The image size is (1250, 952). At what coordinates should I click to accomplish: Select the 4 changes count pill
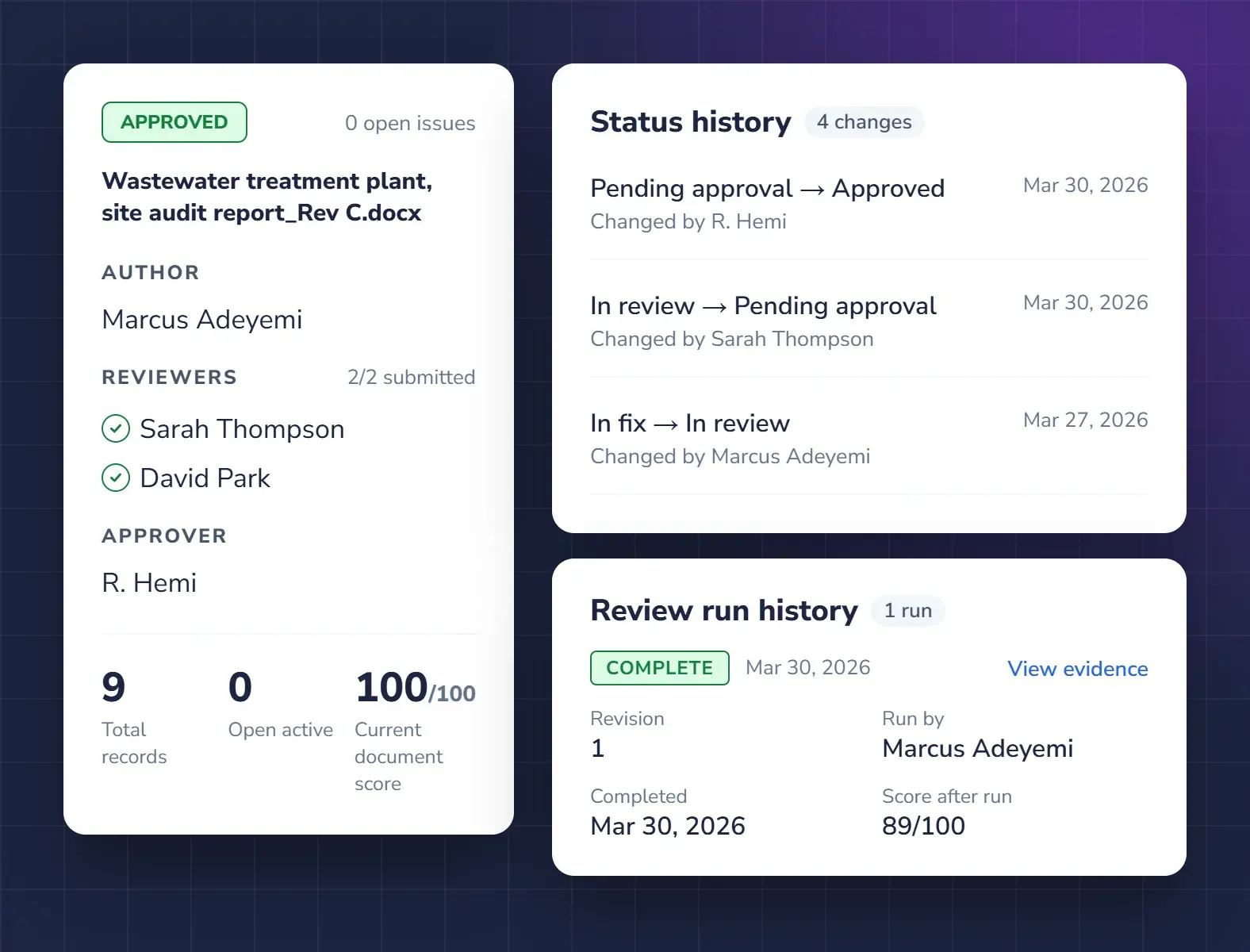tap(865, 122)
